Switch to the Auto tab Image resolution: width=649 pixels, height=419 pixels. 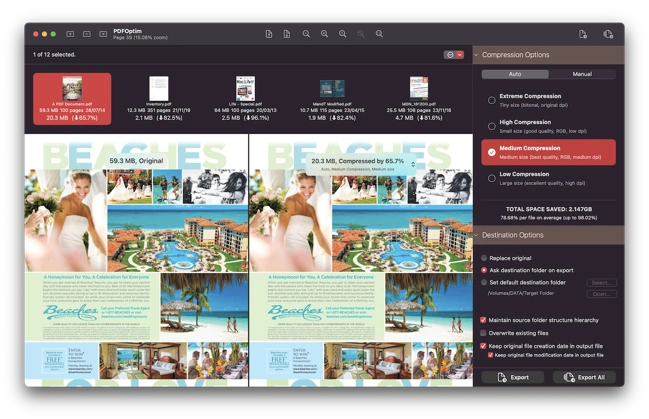515,74
